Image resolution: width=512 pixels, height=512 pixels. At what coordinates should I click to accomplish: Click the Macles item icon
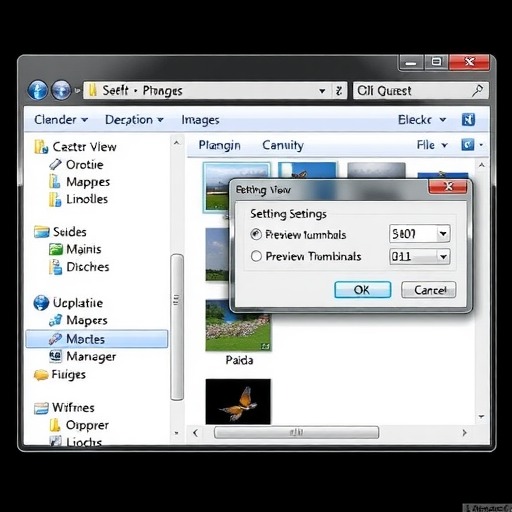[55, 339]
